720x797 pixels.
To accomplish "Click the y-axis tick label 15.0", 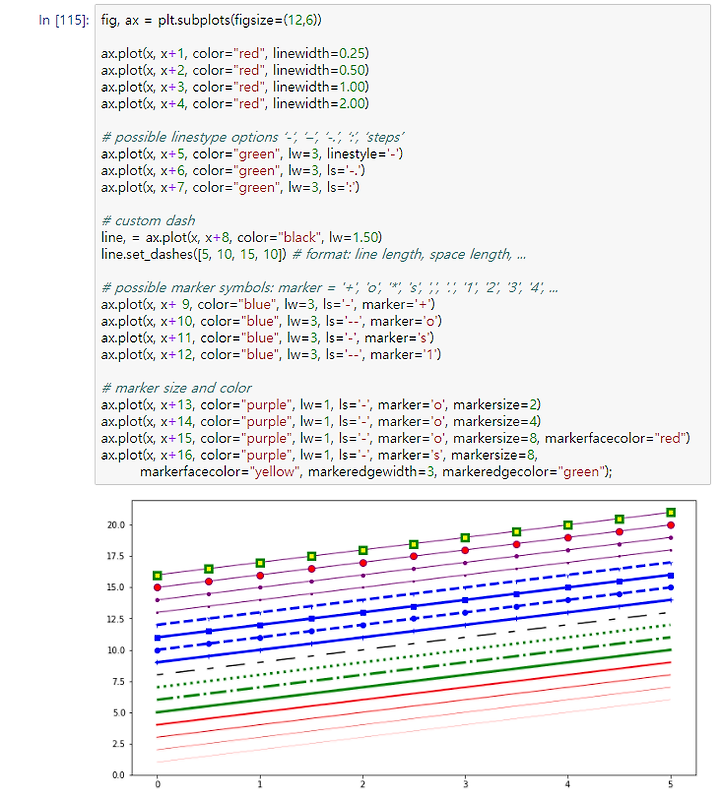I will [116, 587].
